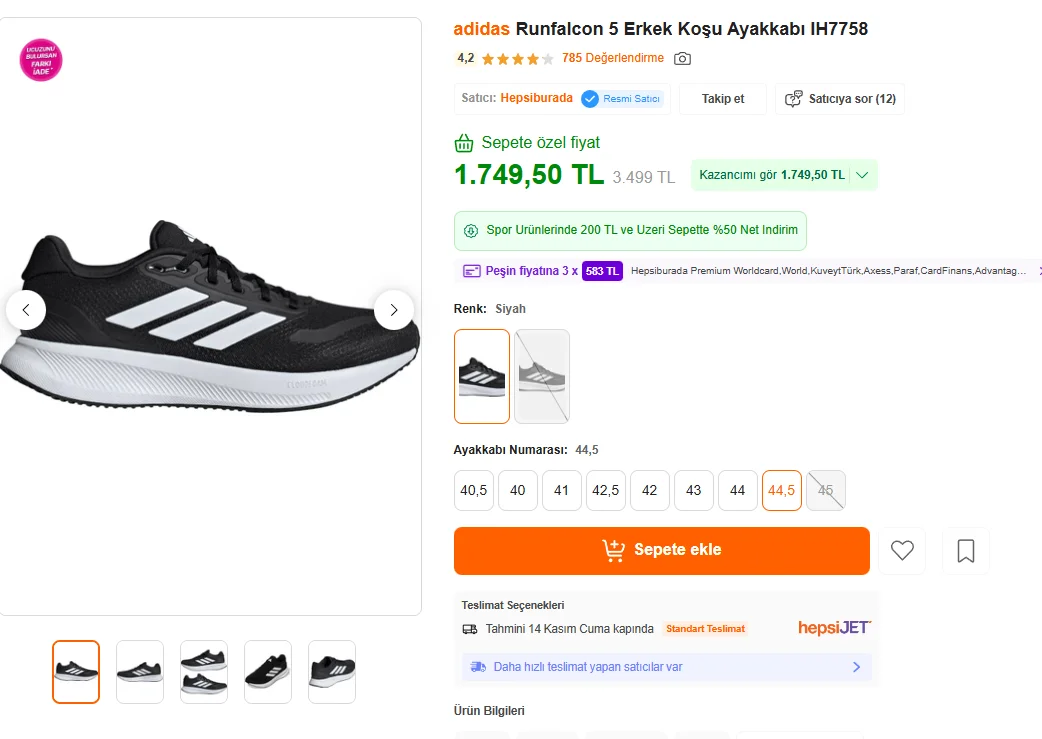Click the pink price-difference refund badge
Screen dimensions: 1042x739
(41, 60)
